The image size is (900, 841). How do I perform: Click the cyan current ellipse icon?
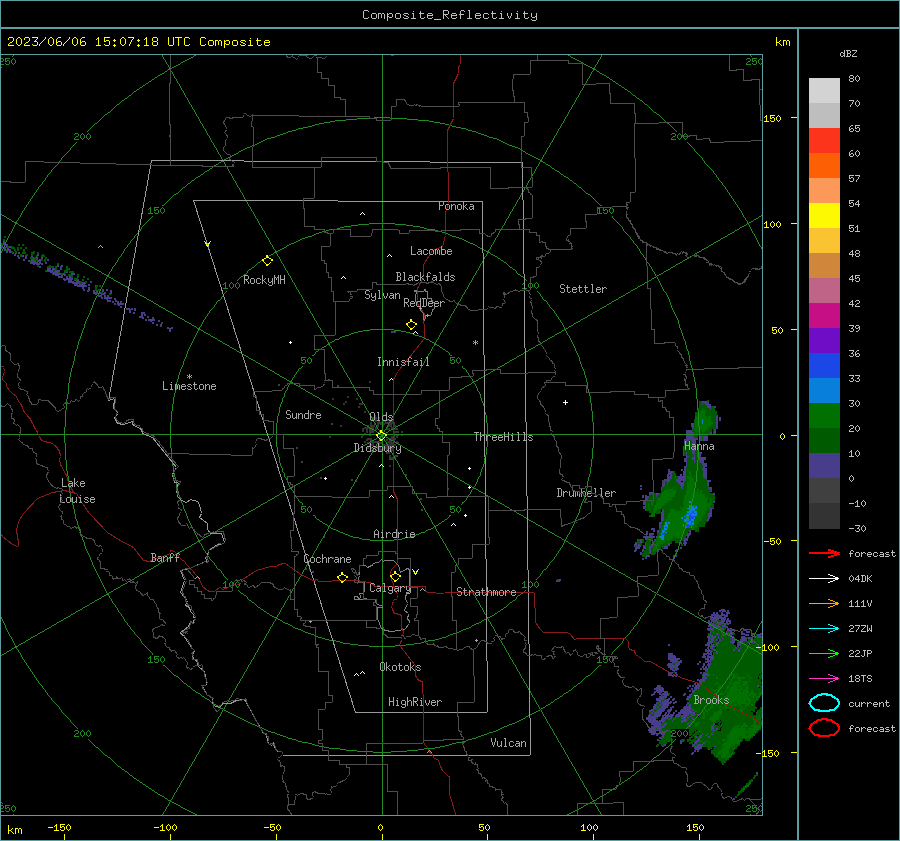pyautogui.click(x=824, y=703)
